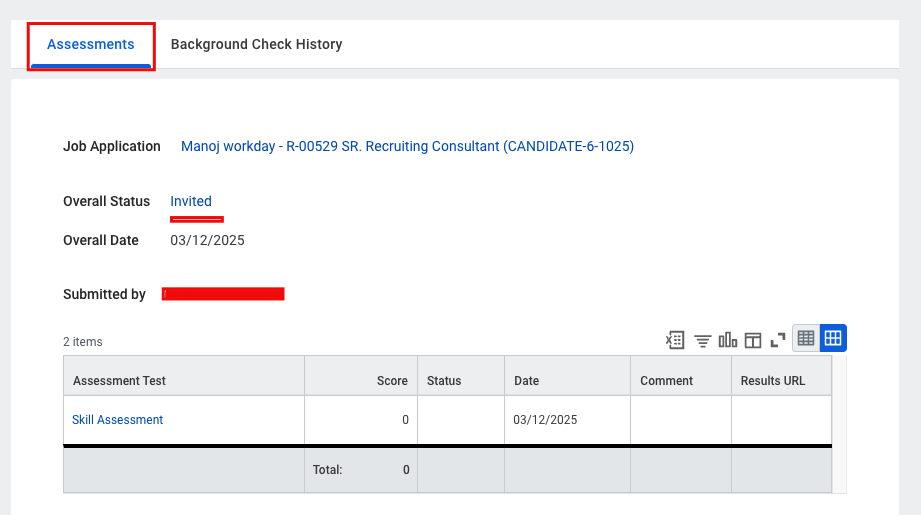Select the active blue grid view toggle
The image size is (921, 515).
click(833, 338)
